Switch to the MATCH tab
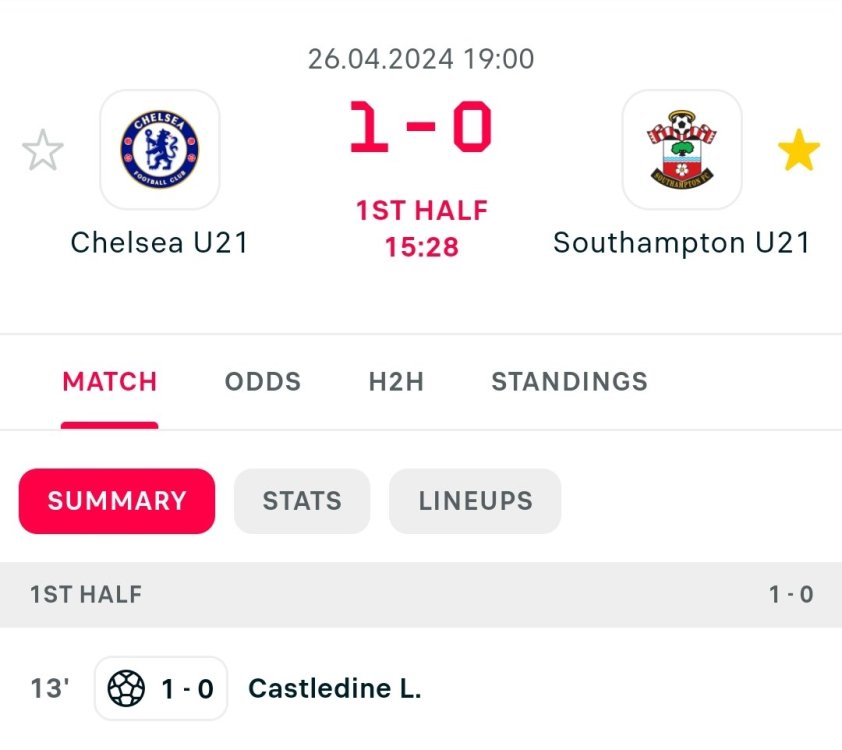842x750 pixels. click(x=110, y=381)
